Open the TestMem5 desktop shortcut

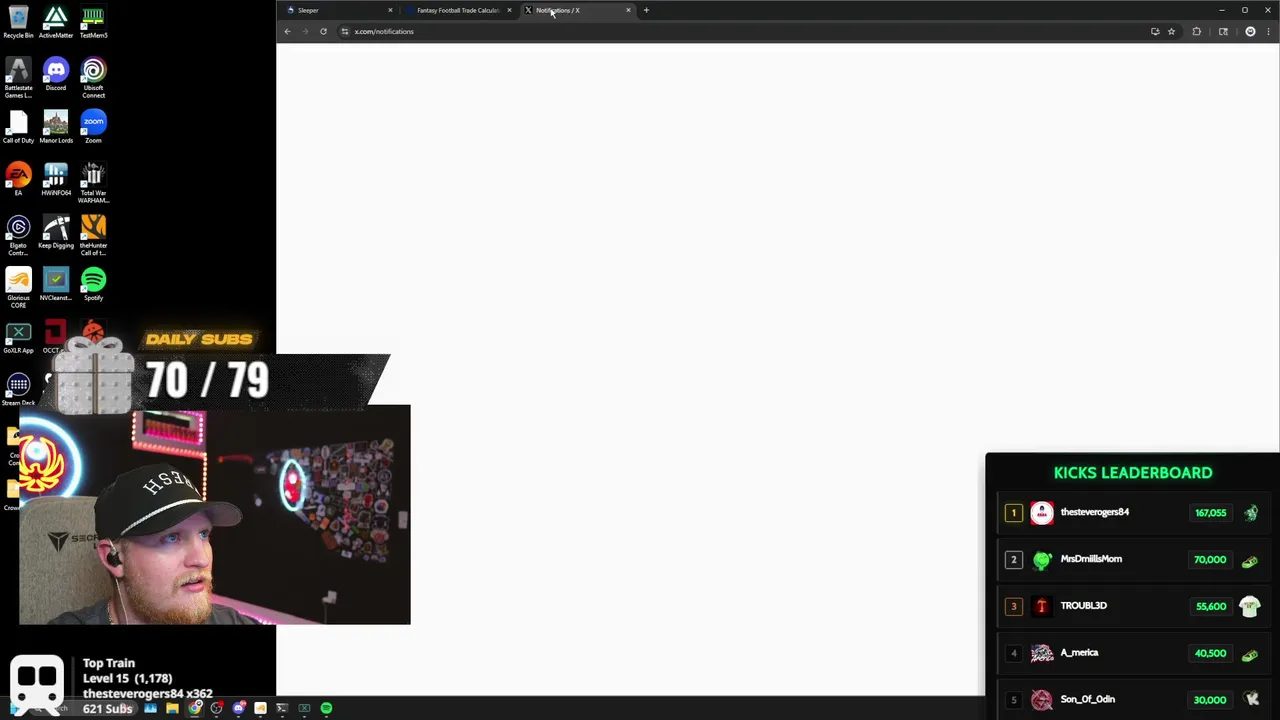[93, 22]
